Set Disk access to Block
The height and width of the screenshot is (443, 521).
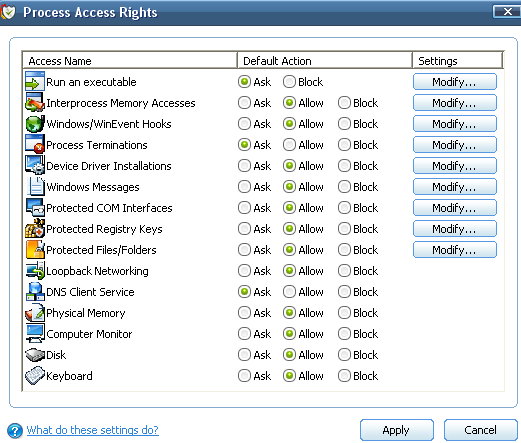coord(344,355)
